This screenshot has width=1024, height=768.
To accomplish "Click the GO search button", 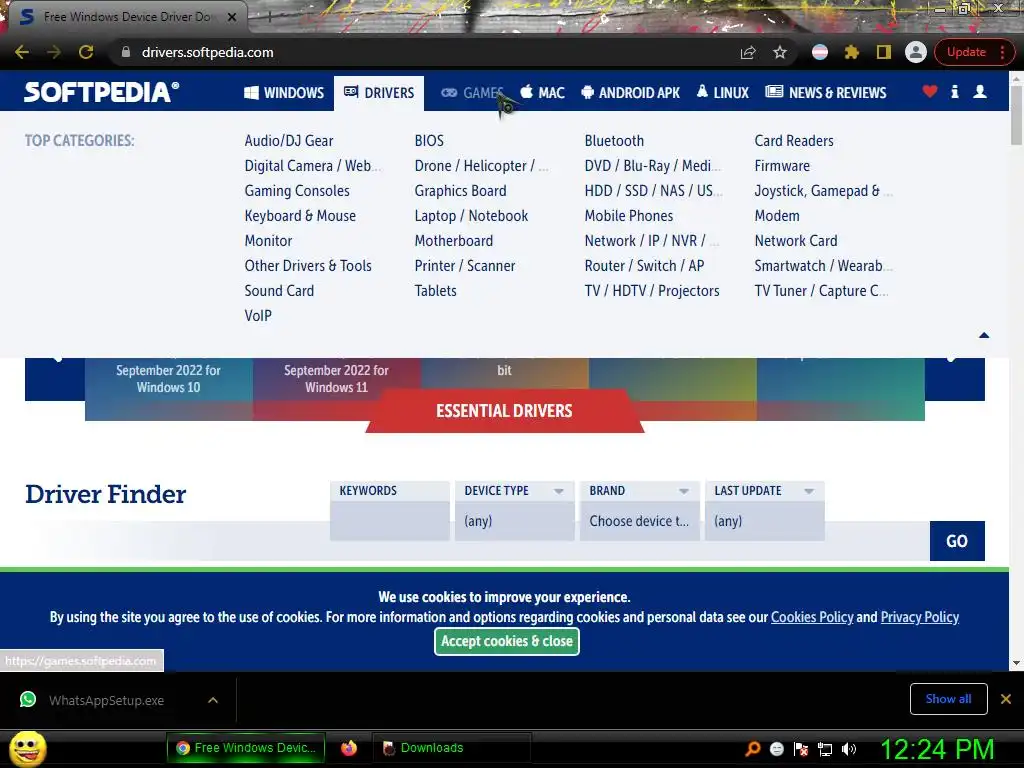I will click(957, 541).
